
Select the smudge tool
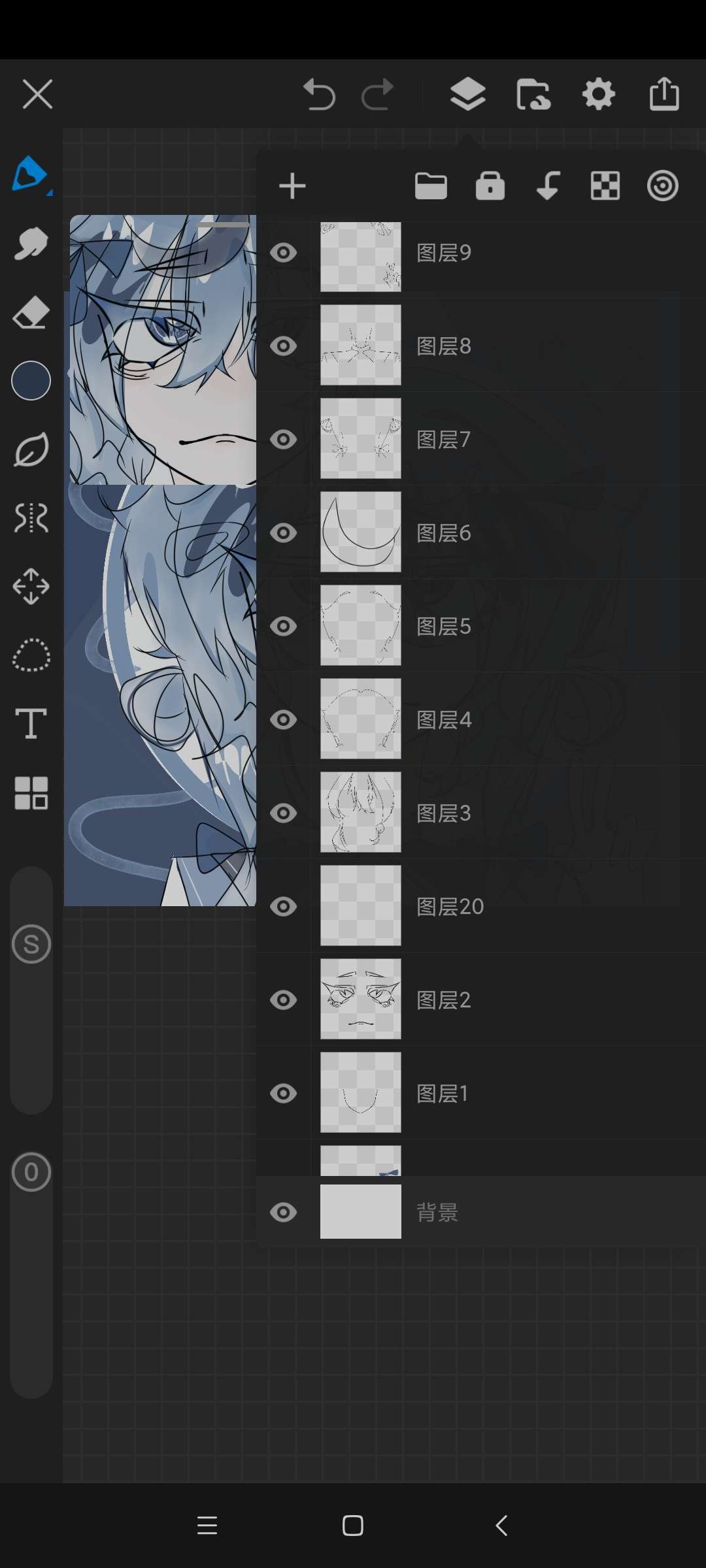pos(31,244)
